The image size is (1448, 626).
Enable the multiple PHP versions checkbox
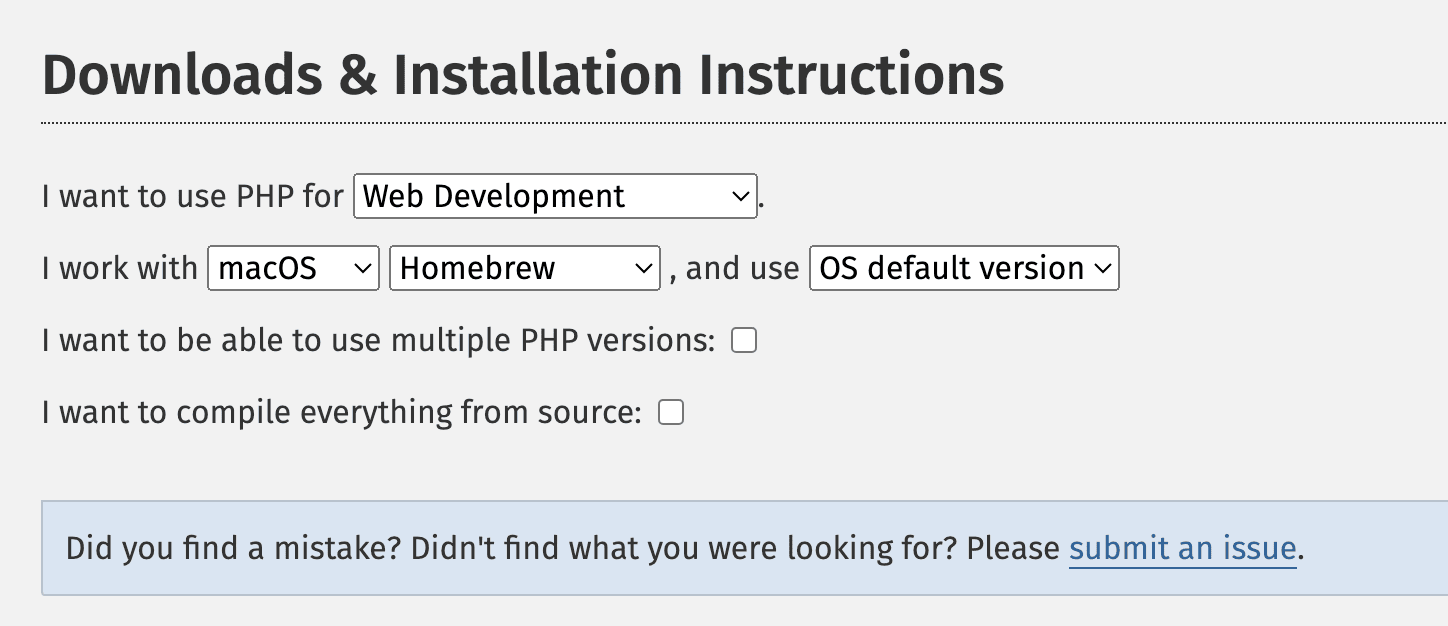[x=744, y=341]
